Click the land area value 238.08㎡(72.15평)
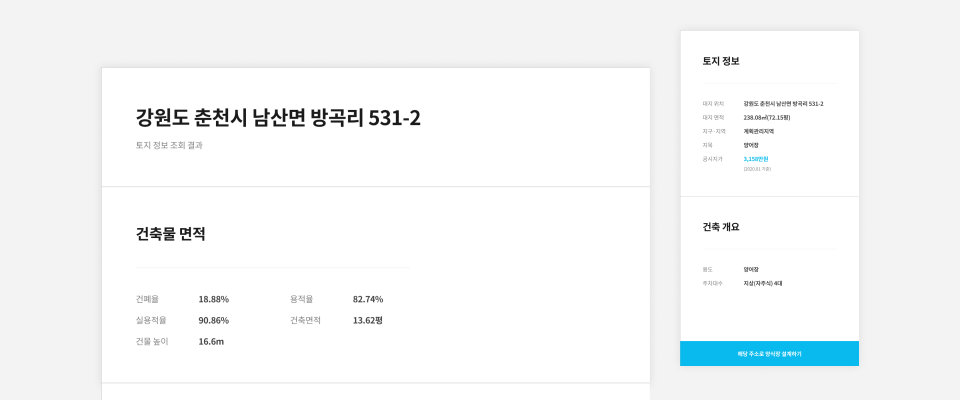The height and width of the screenshot is (400, 960). coord(767,118)
